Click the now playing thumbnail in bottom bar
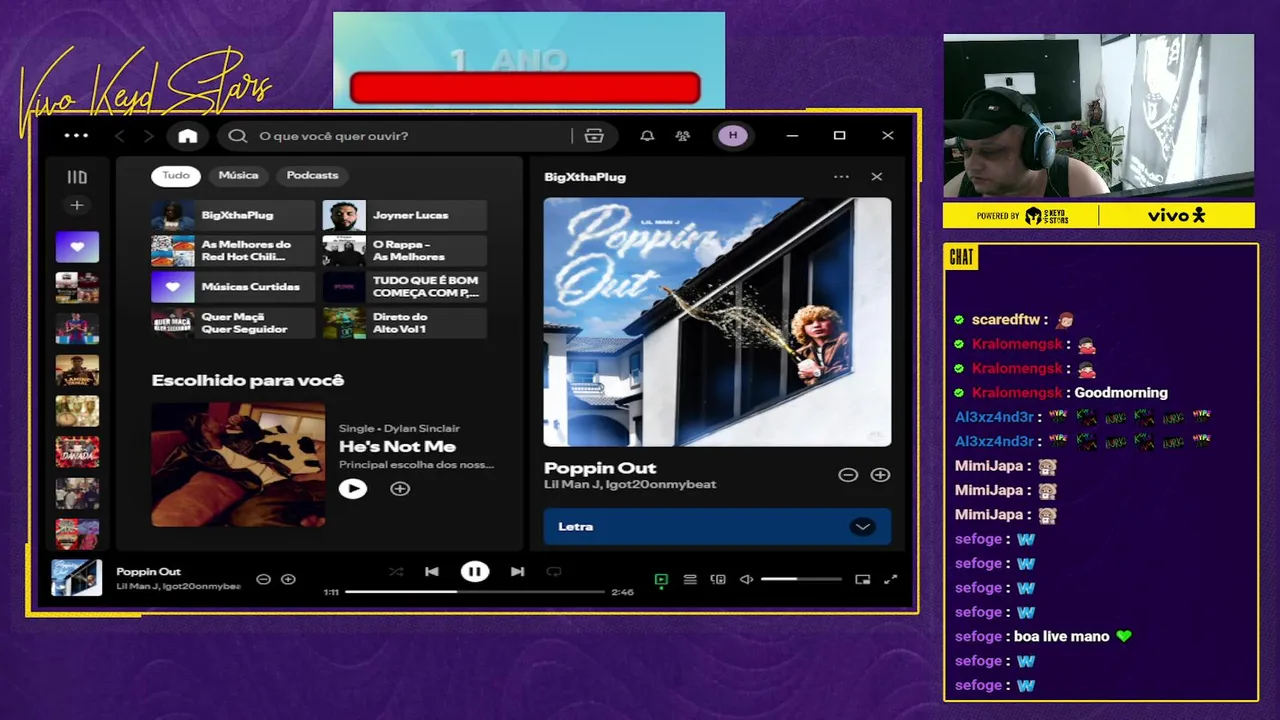The image size is (1280, 720). (x=77, y=579)
